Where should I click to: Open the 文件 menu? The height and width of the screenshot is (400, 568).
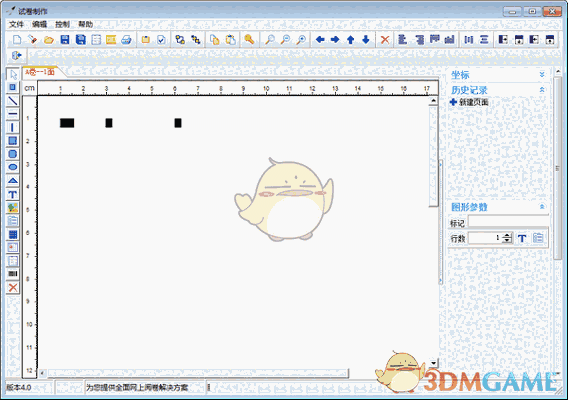[x=16, y=24]
